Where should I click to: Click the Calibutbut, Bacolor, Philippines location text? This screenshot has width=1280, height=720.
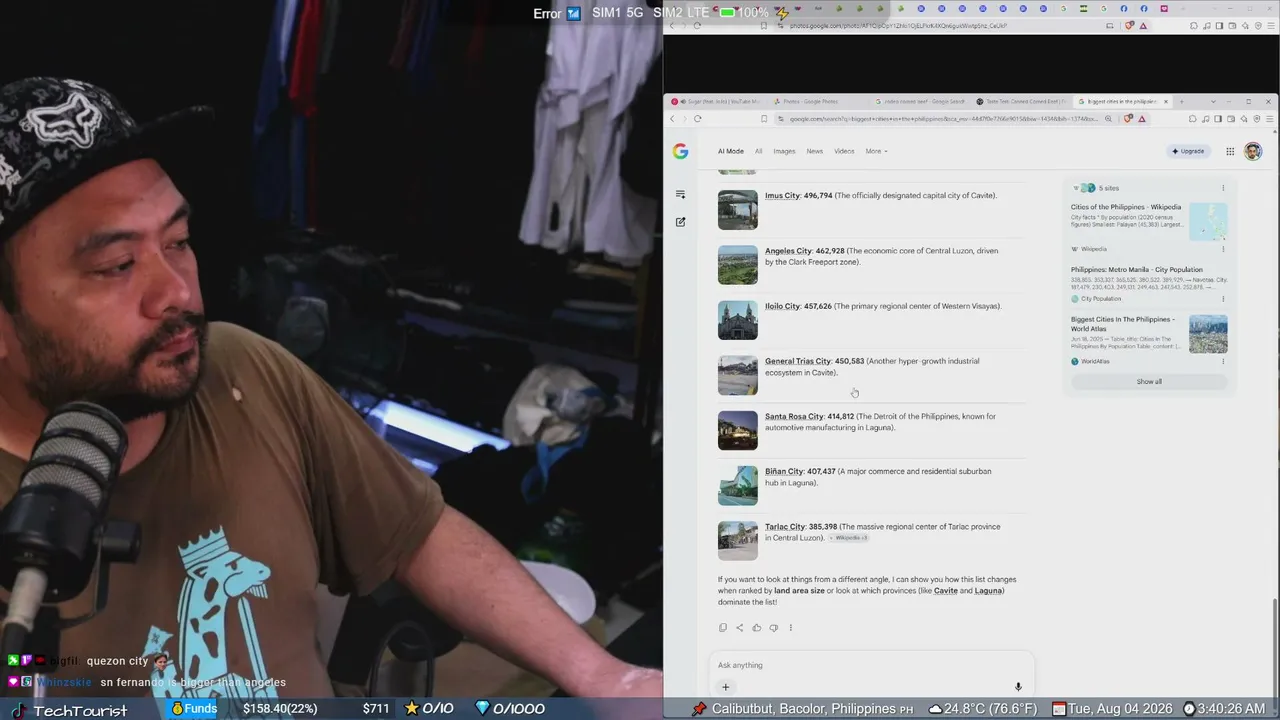click(x=804, y=709)
